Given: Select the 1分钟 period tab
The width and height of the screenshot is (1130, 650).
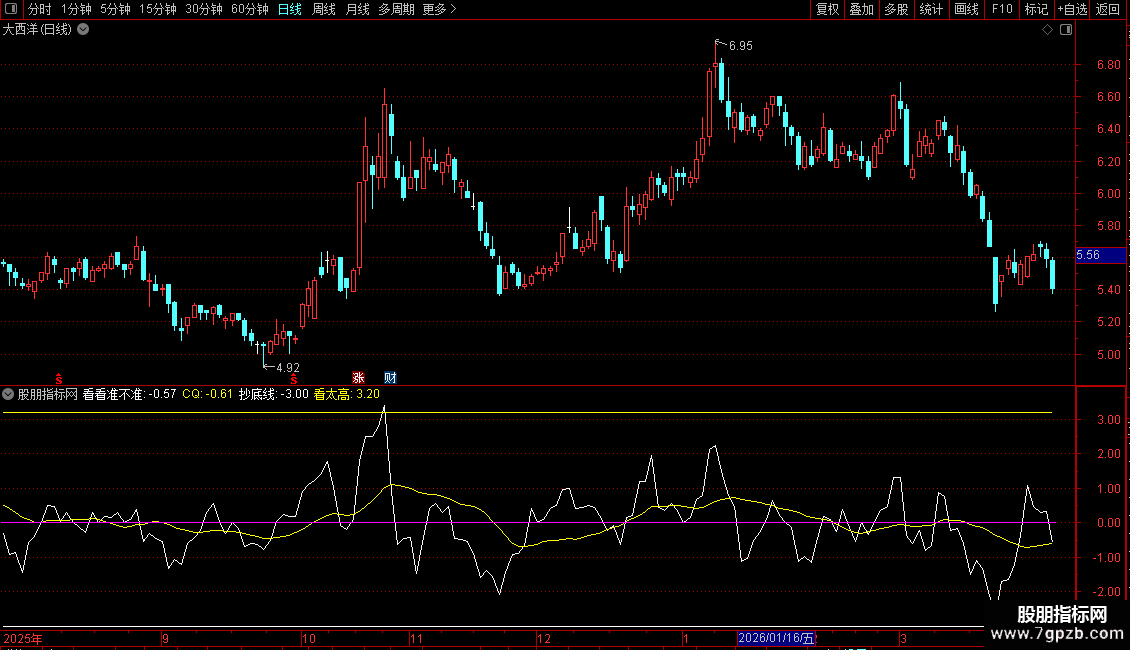Looking at the screenshot, I should (76, 9).
